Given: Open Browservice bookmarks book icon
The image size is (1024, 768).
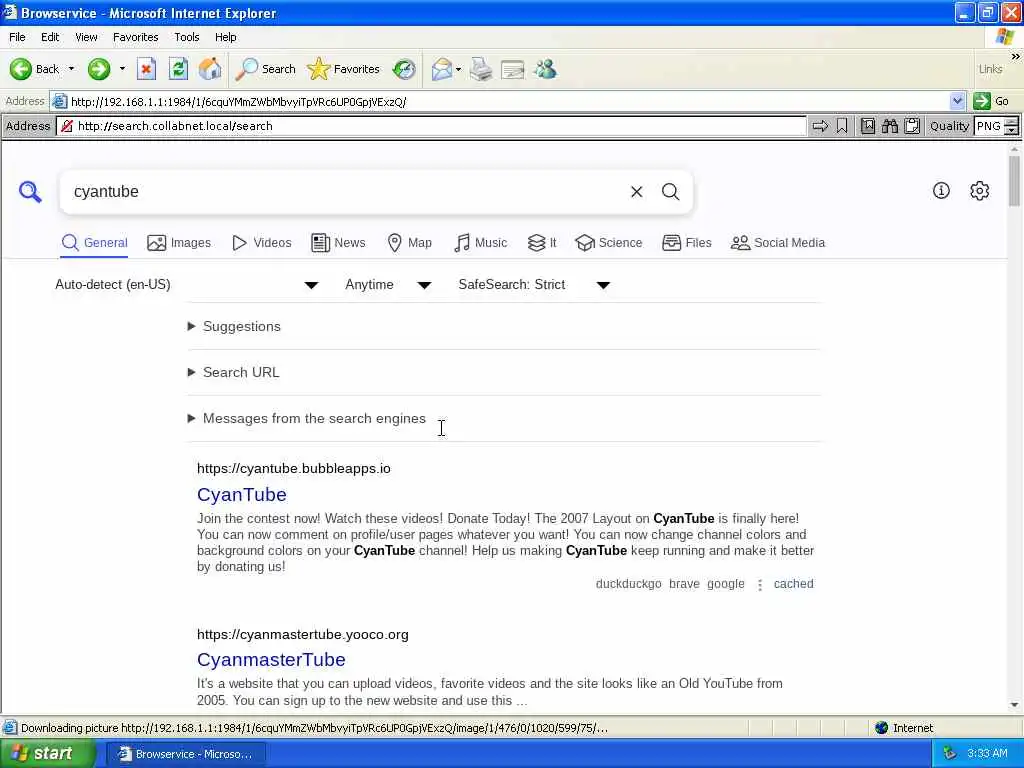Looking at the screenshot, I should click(868, 126).
